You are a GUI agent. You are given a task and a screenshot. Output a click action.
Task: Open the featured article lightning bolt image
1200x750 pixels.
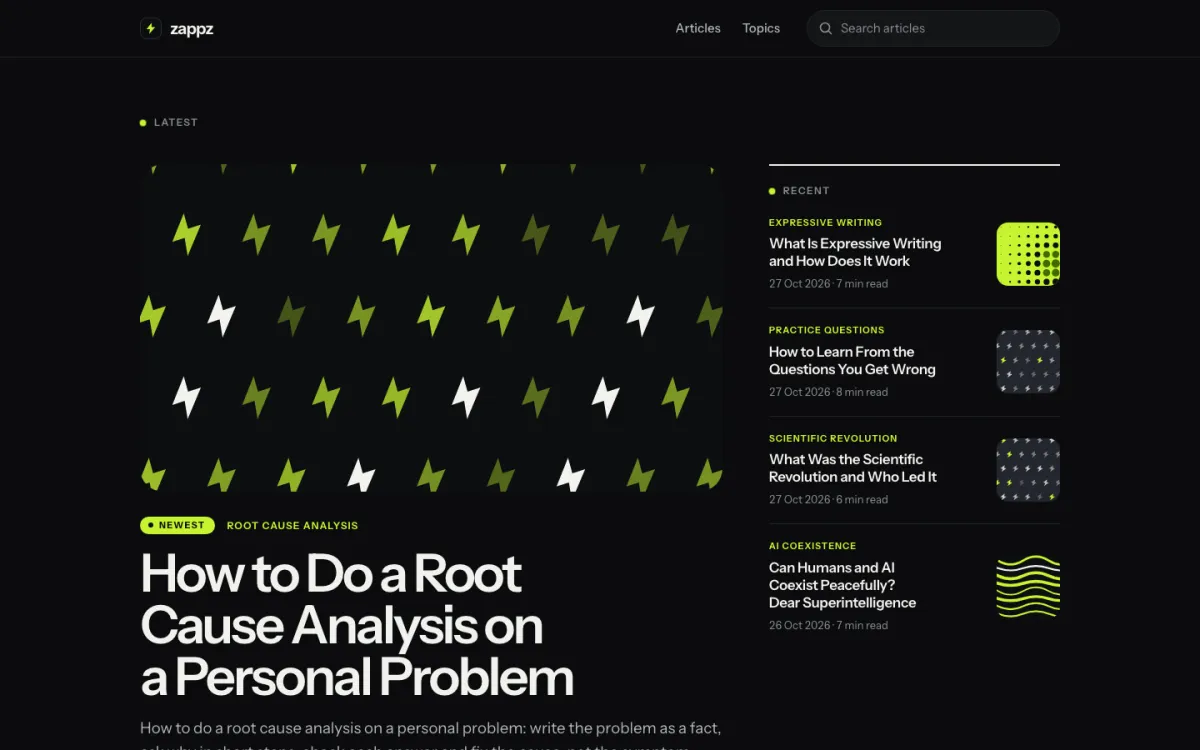pyautogui.click(x=432, y=328)
